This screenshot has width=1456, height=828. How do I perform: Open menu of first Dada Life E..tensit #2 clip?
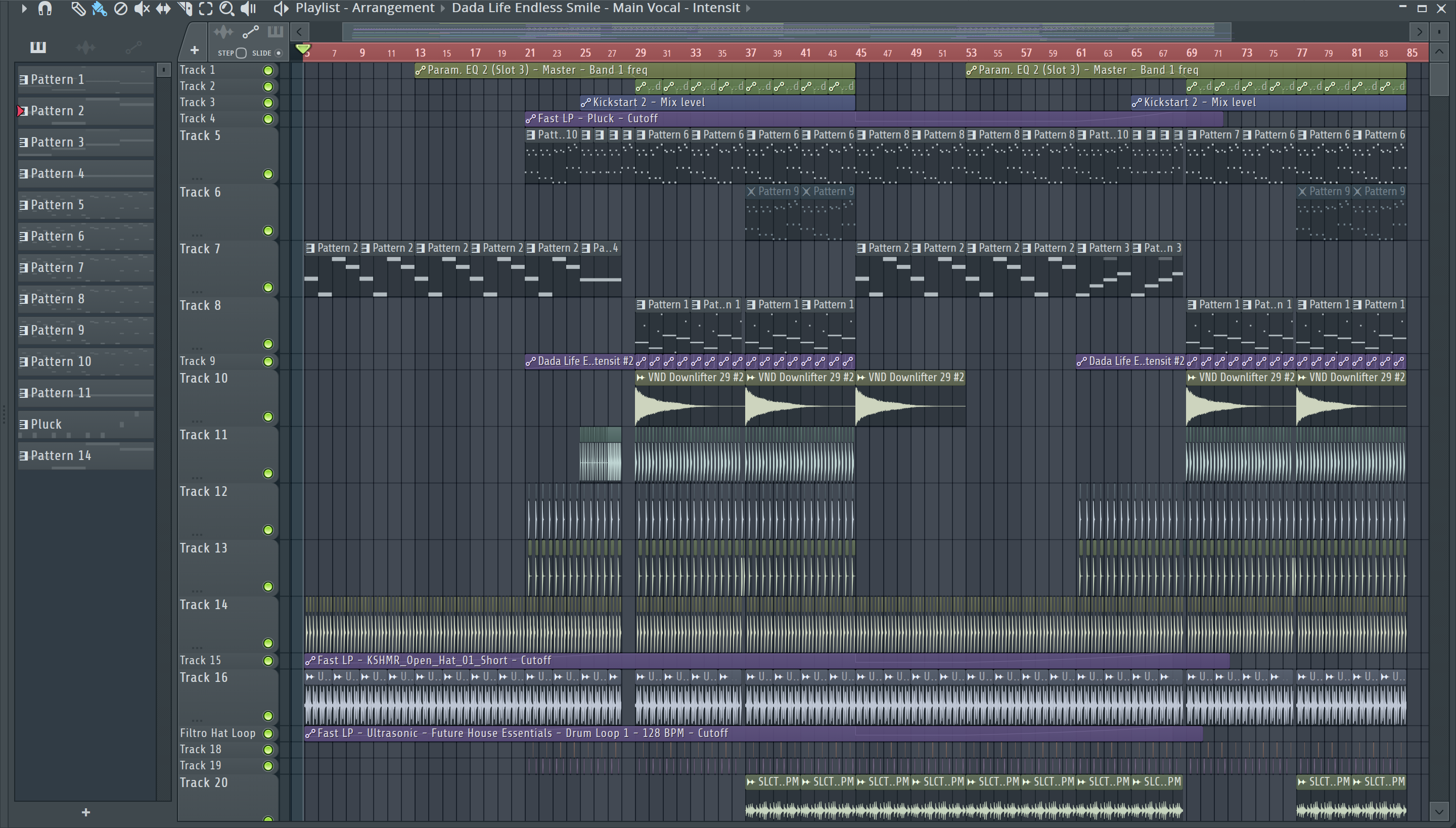click(x=531, y=362)
